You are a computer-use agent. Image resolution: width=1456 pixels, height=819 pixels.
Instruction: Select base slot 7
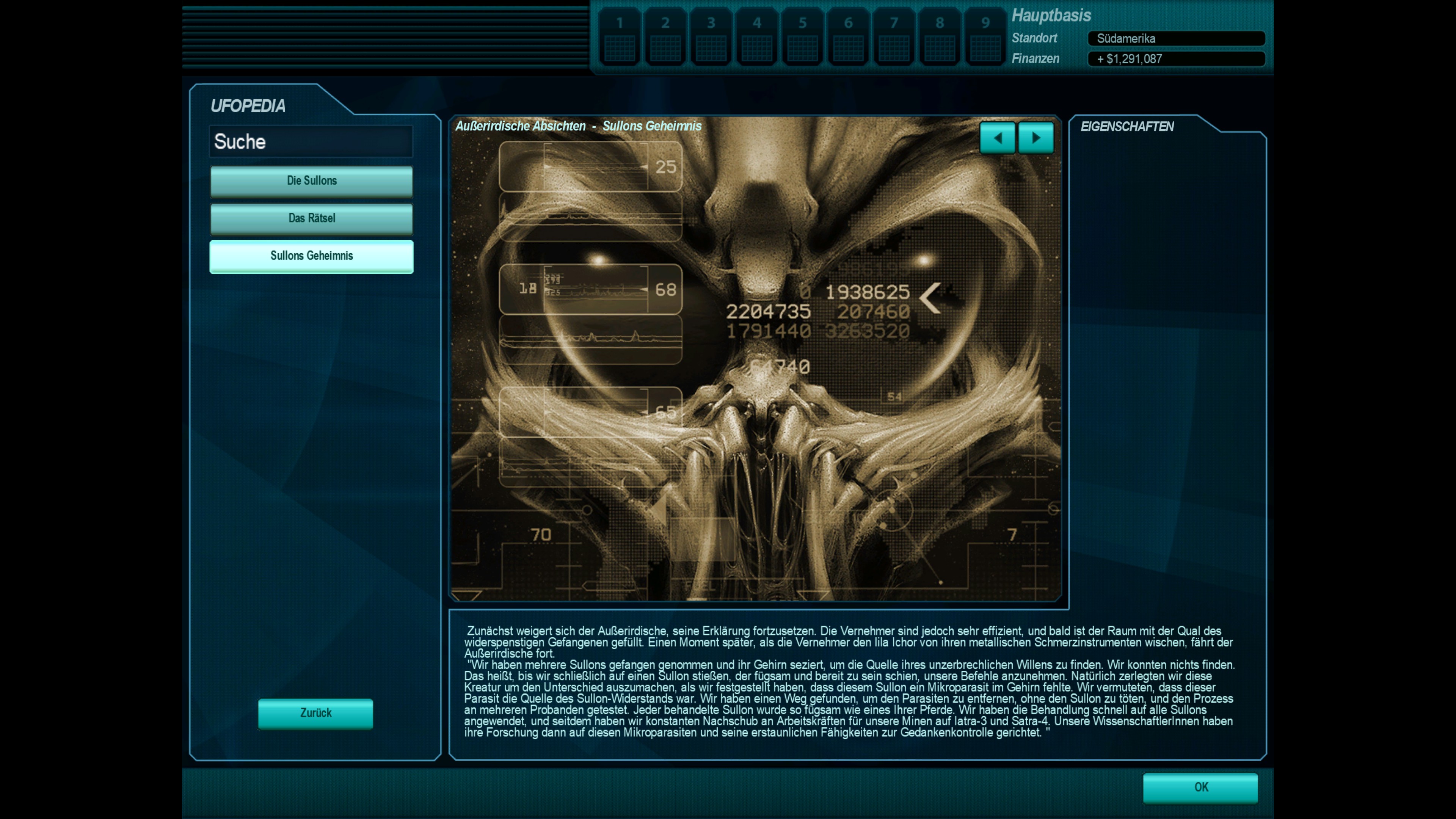(894, 37)
